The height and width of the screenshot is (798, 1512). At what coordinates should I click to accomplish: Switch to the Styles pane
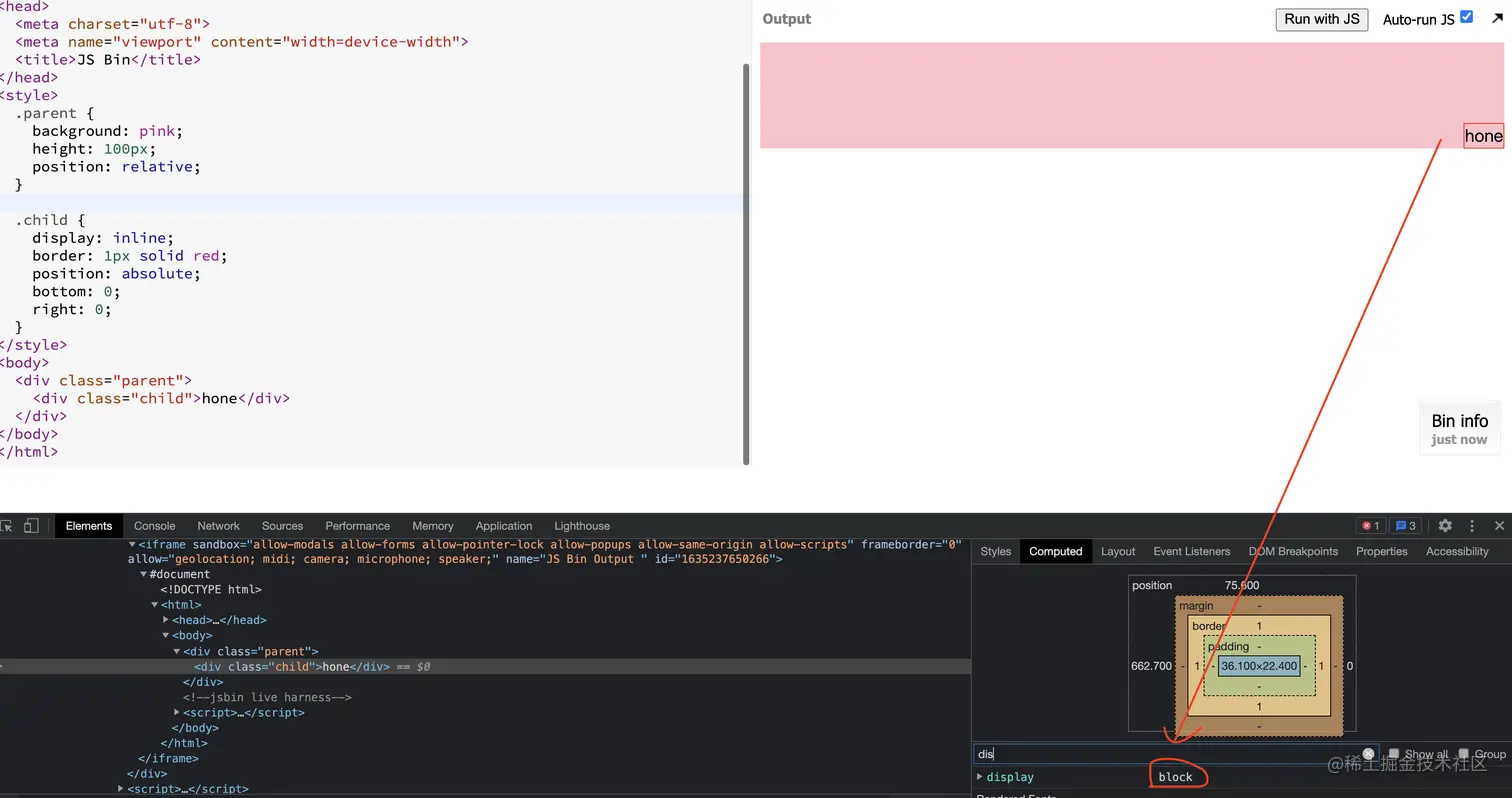click(996, 552)
